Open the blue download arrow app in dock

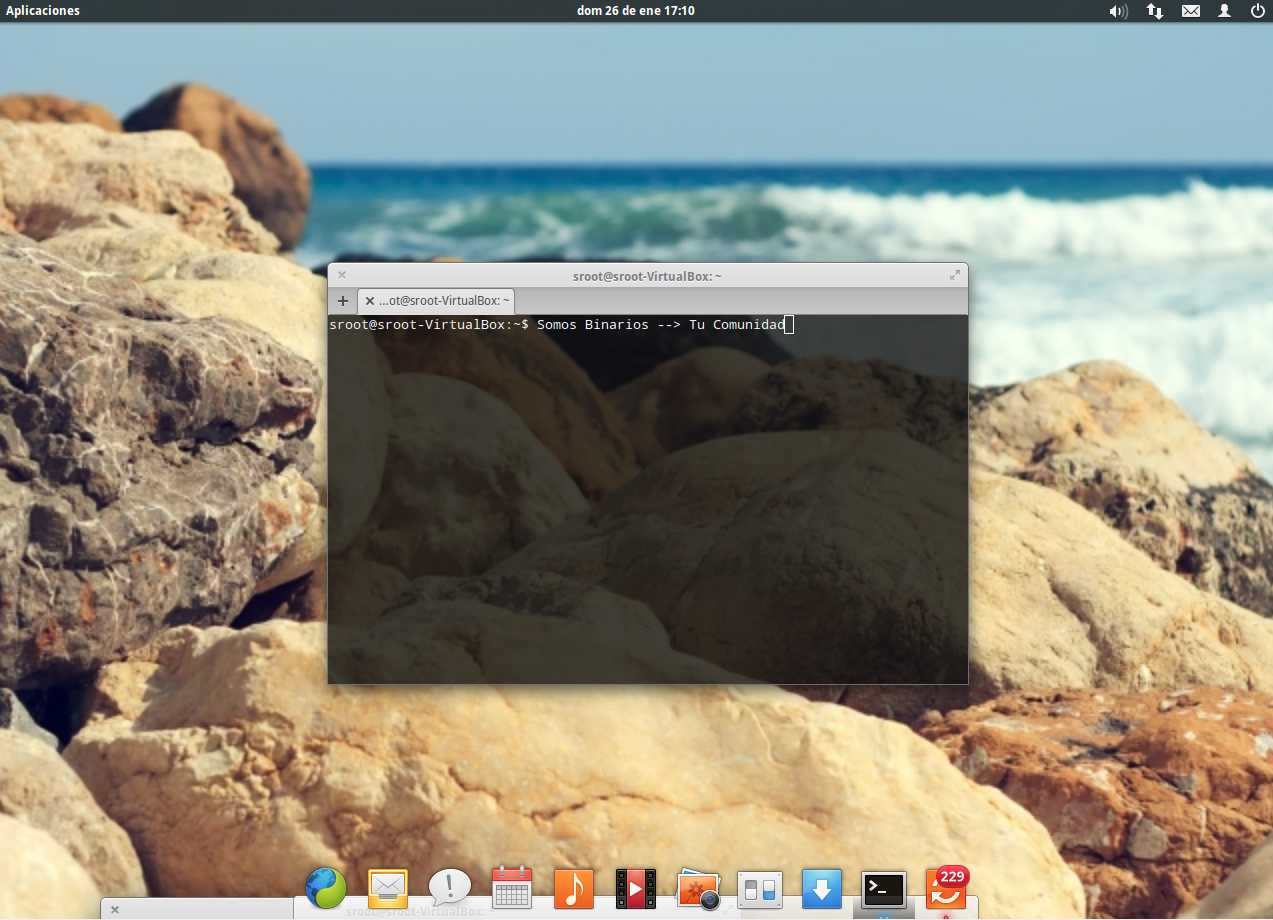click(x=822, y=888)
